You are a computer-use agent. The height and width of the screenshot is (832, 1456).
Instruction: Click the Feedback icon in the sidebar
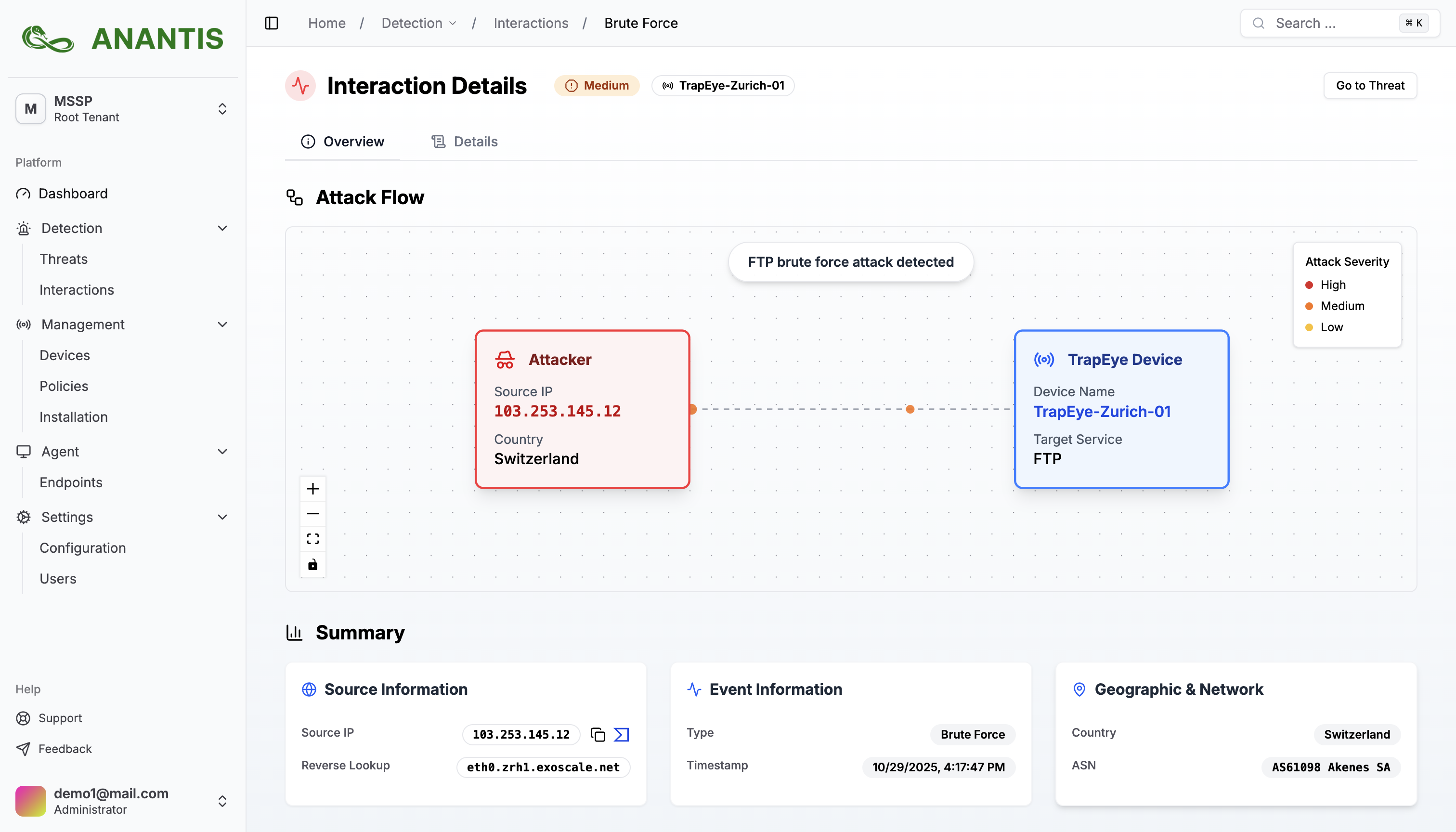click(x=23, y=749)
